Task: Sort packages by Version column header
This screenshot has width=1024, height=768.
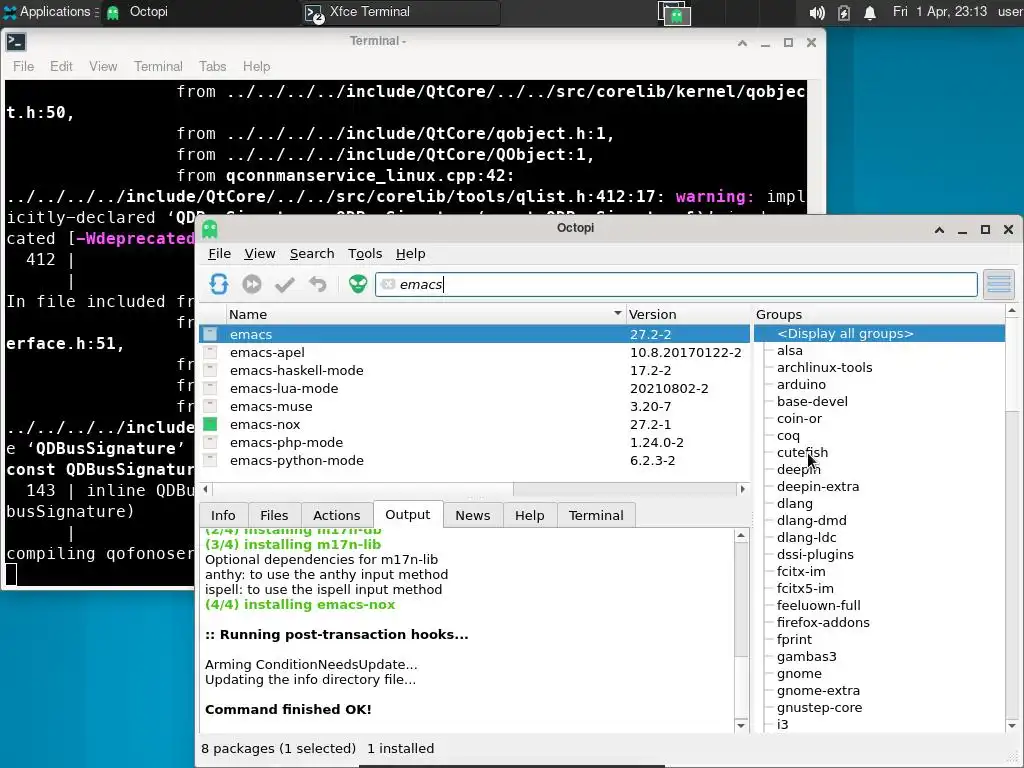Action: (688, 314)
